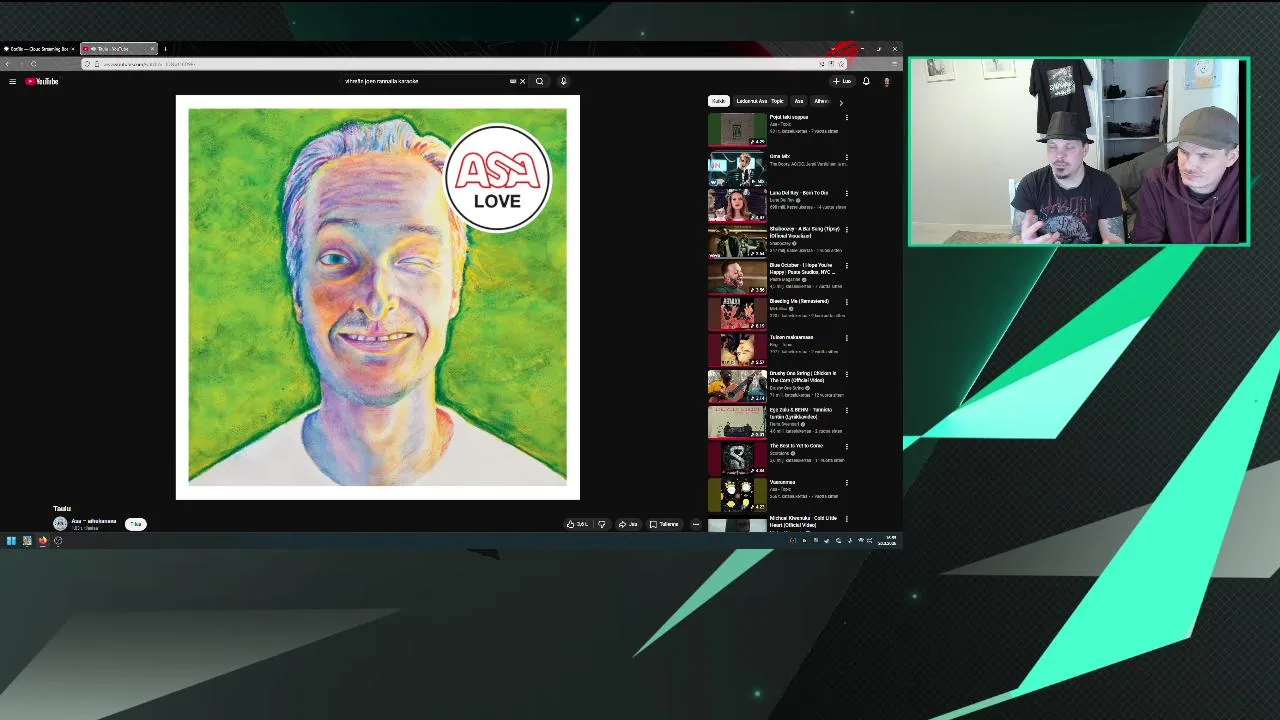Click the taskbar clock

[x=887, y=541]
